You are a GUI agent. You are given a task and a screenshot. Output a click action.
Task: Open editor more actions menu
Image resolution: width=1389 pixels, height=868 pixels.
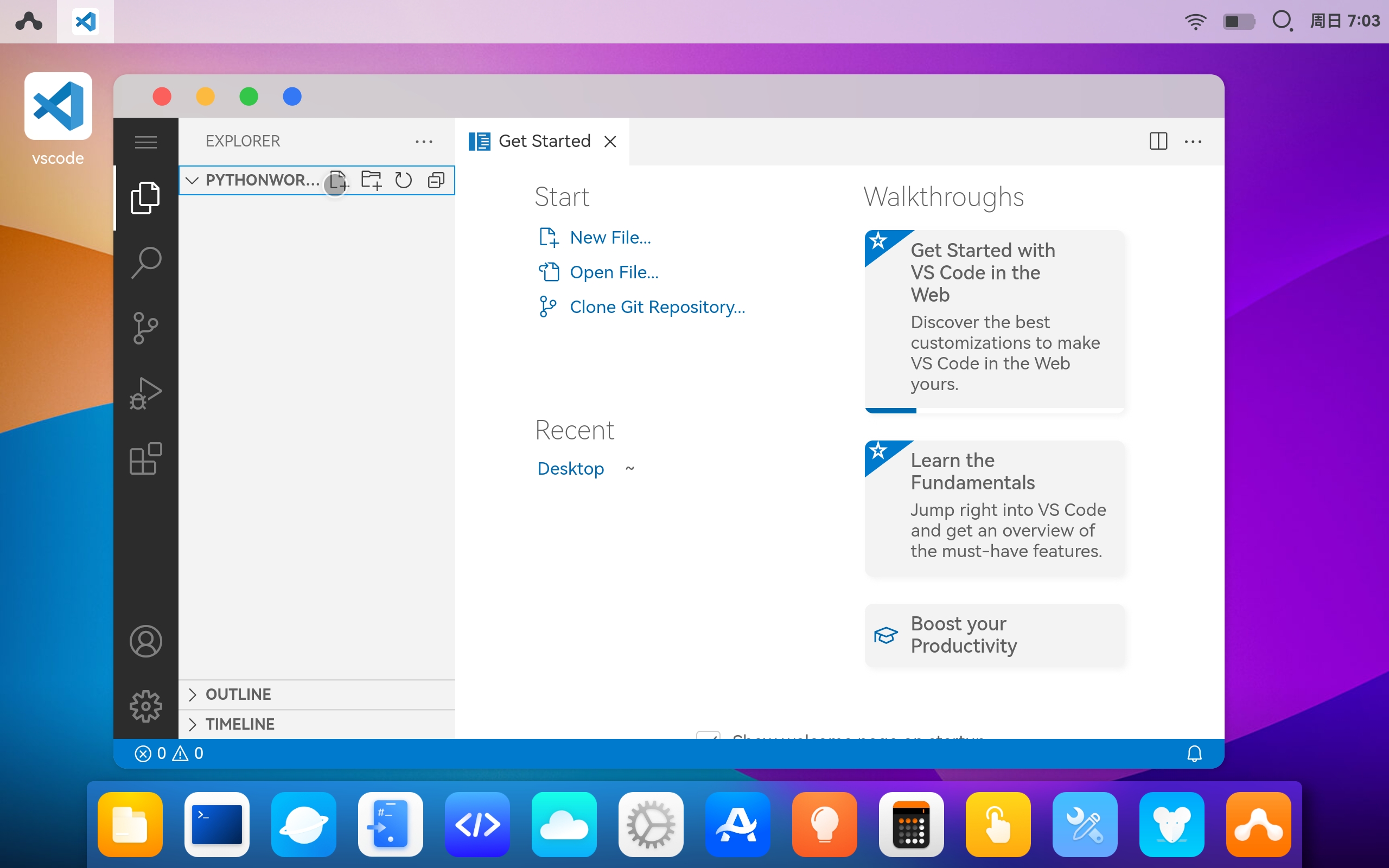coord(1193,141)
